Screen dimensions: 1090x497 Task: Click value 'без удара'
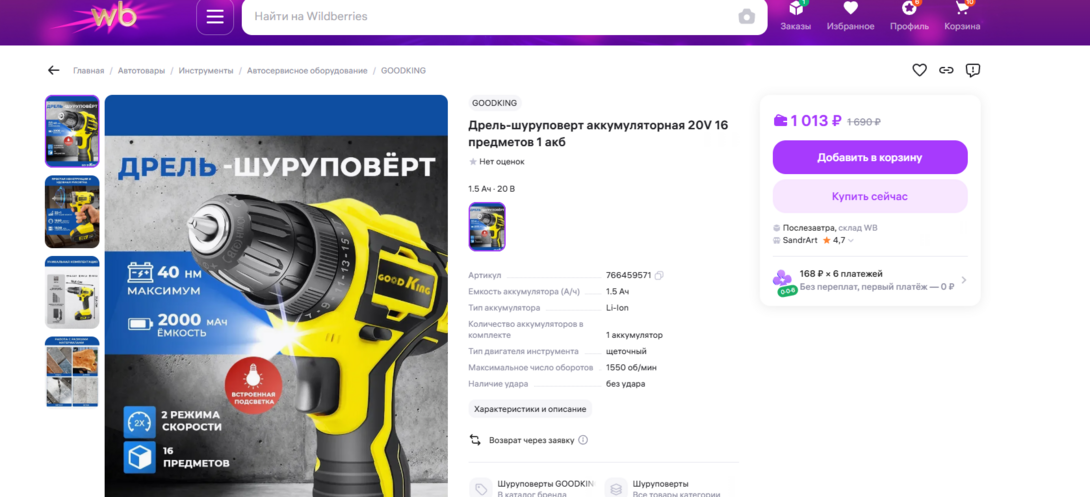626,384
